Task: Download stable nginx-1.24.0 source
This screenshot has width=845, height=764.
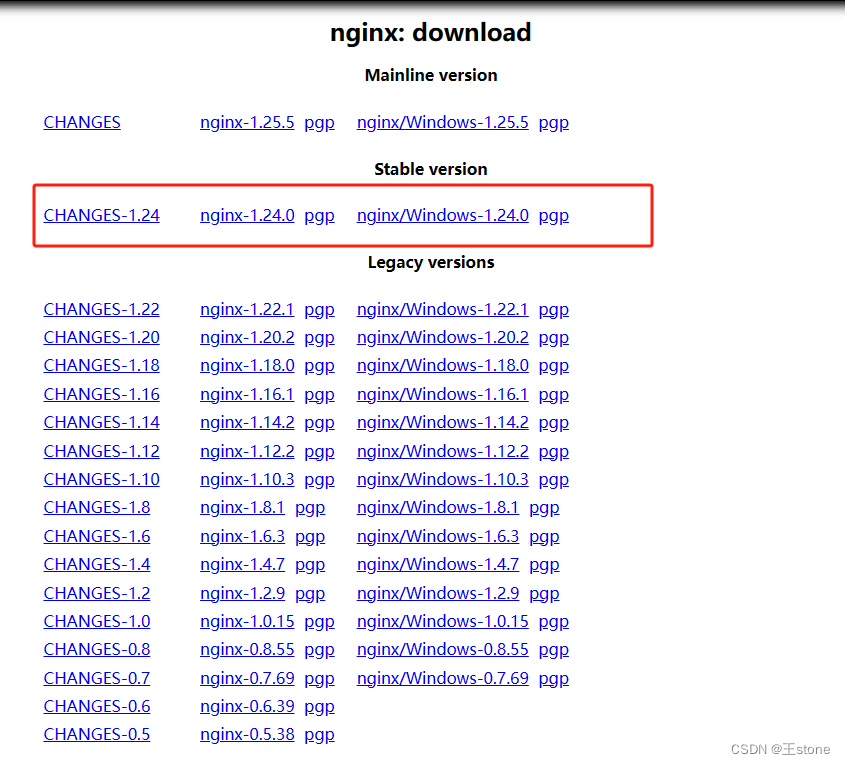Action: tap(247, 215)
